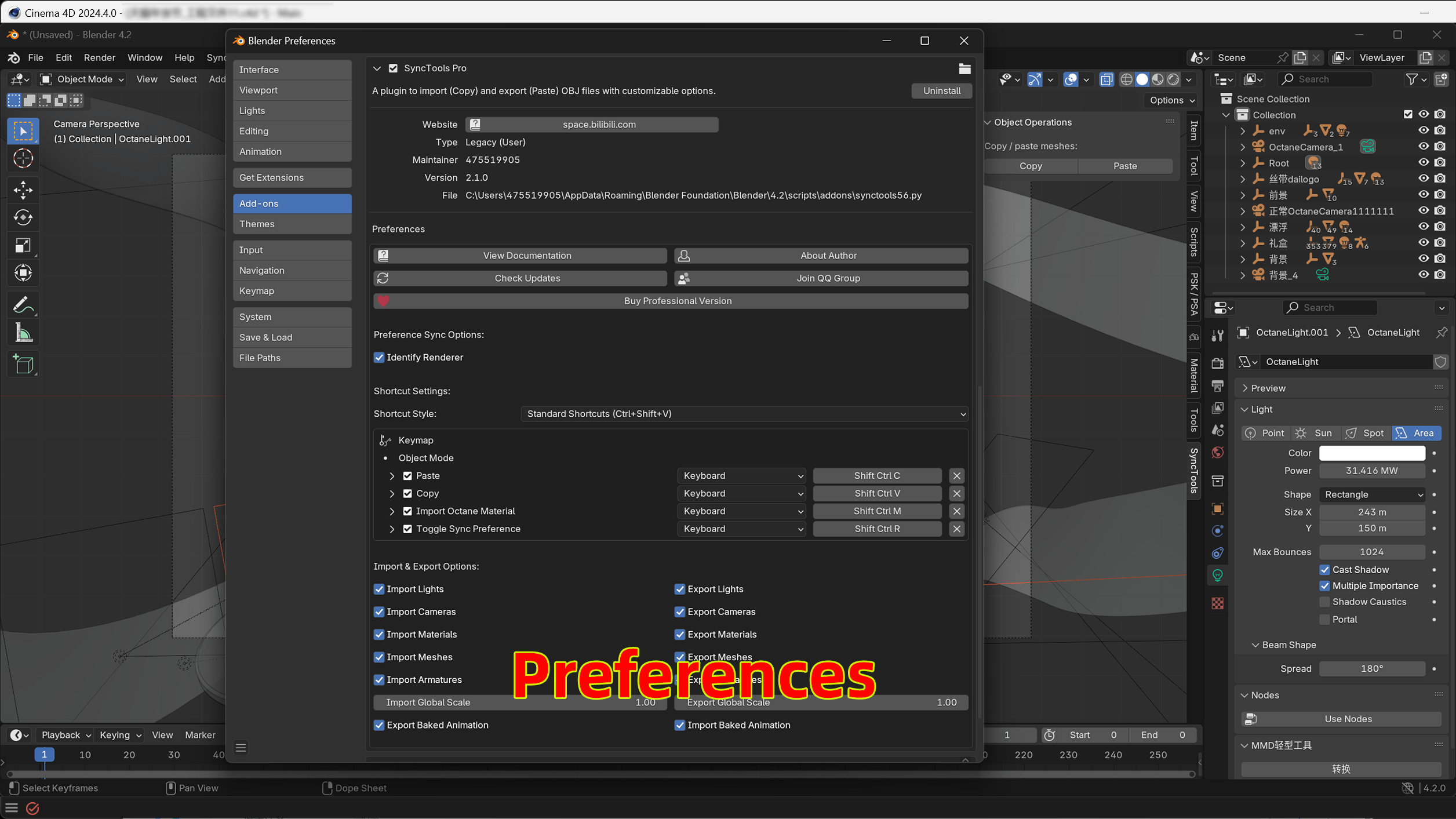1456x819 pixels.
Task: Click the Uninstall button
Action: tap(941, 91)
